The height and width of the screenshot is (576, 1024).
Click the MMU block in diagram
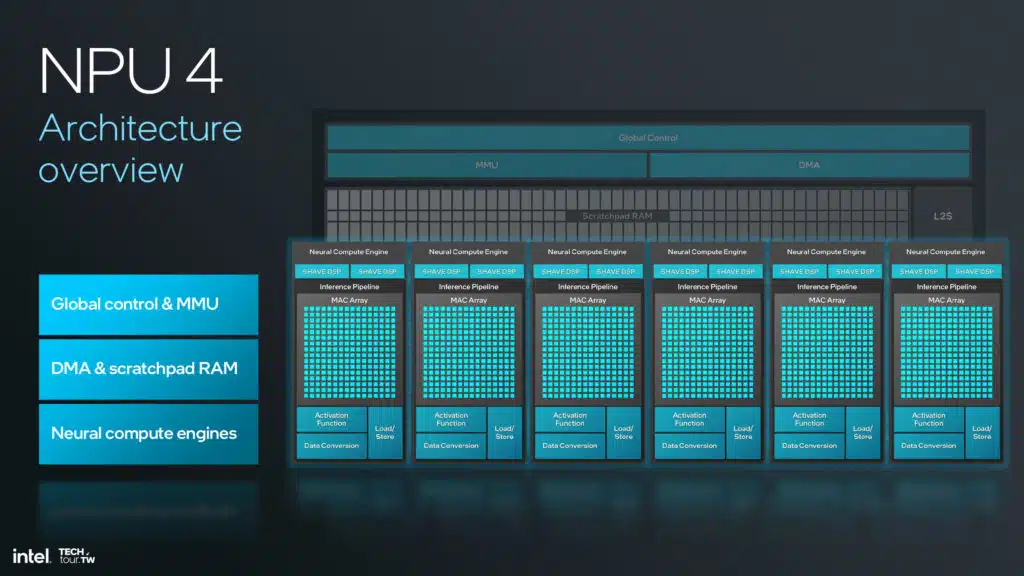[x=487, y=165]
